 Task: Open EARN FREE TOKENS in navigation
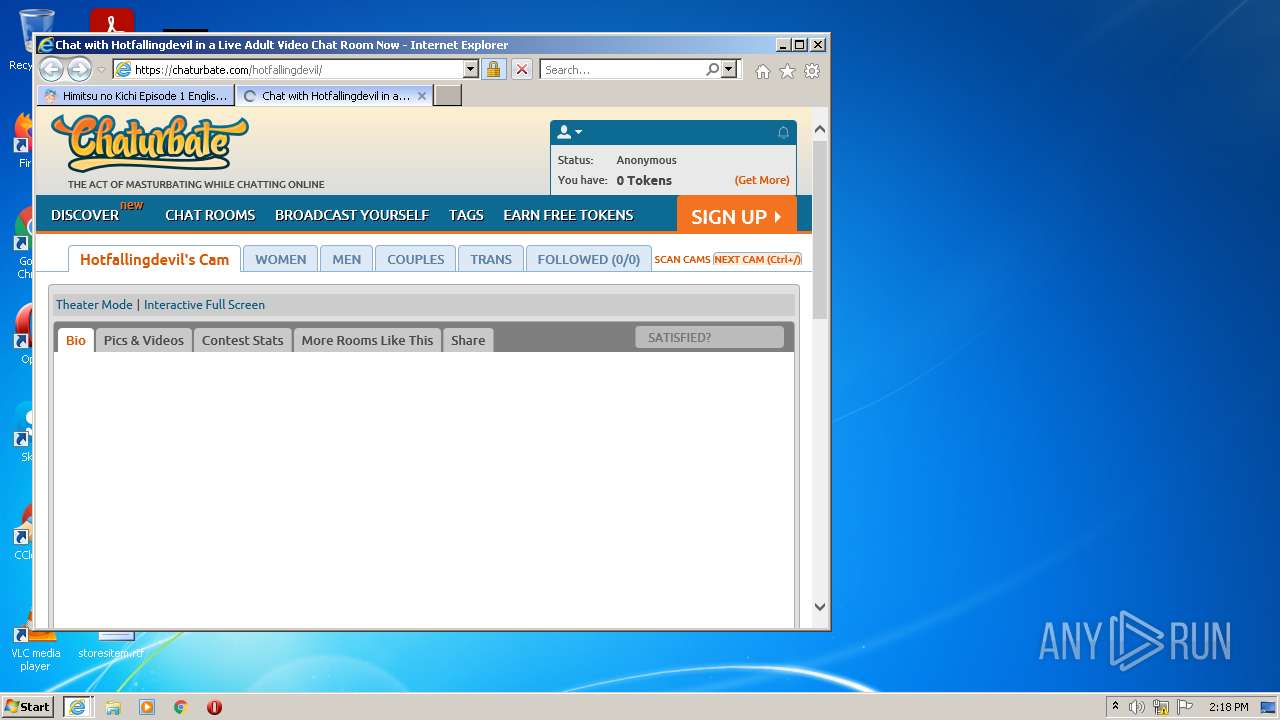pyautogui.click(x=568, y=215)
